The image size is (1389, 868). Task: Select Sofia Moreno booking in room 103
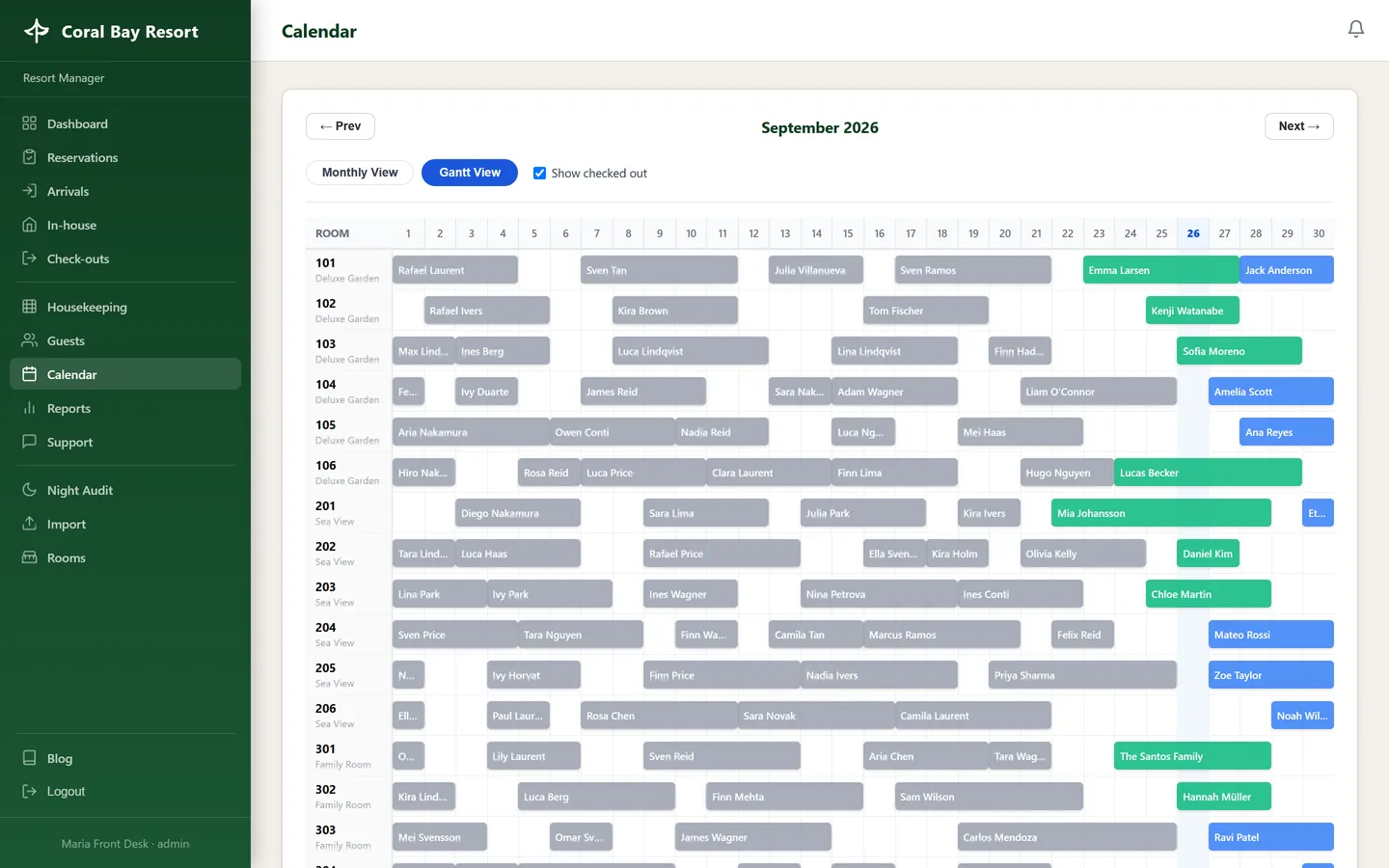[x=1239, y=351]
